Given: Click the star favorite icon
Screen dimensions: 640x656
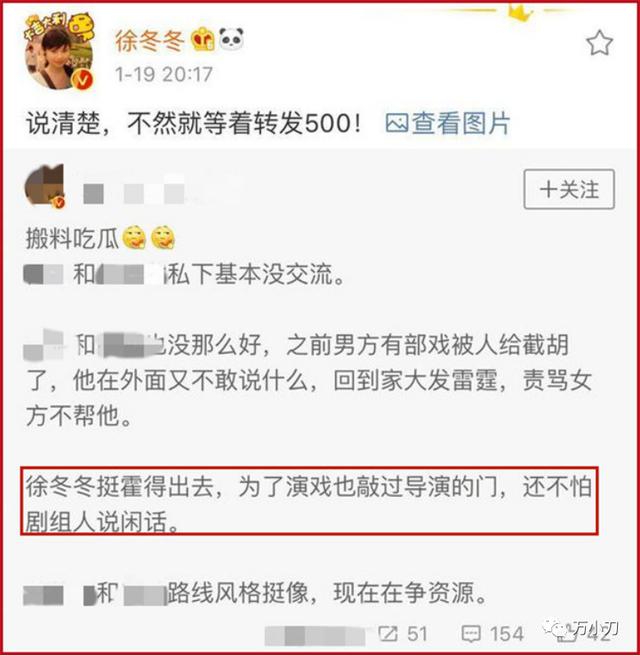Looking at the screenshot, I should 599,42.
